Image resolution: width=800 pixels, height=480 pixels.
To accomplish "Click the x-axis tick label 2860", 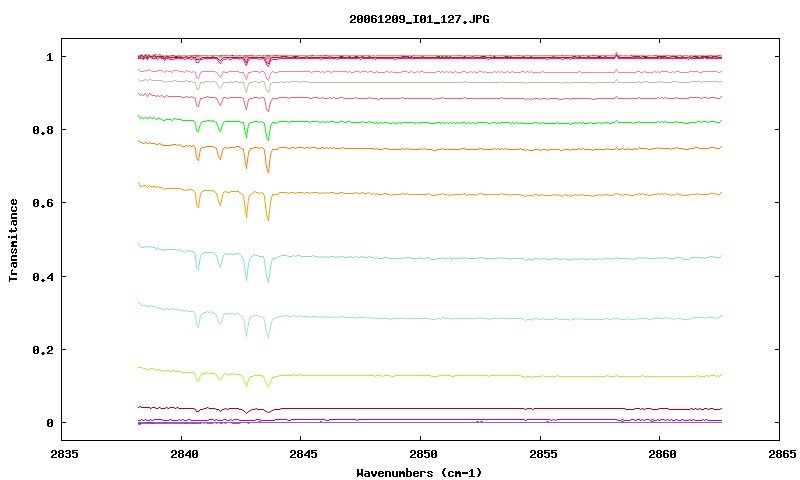I will (x=662, y=454).
